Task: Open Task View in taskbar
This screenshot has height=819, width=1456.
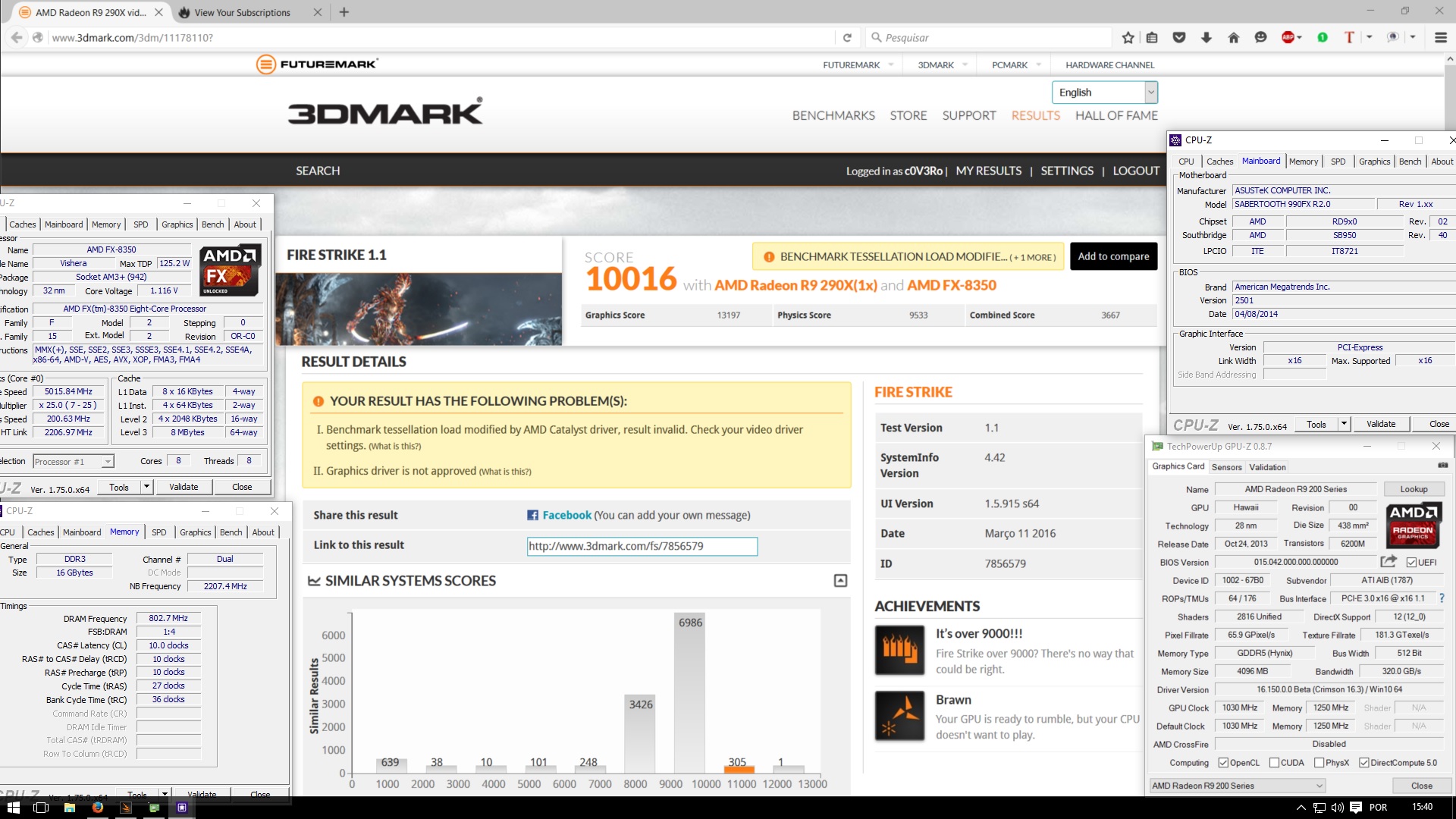Action: [x=41, y=808]
